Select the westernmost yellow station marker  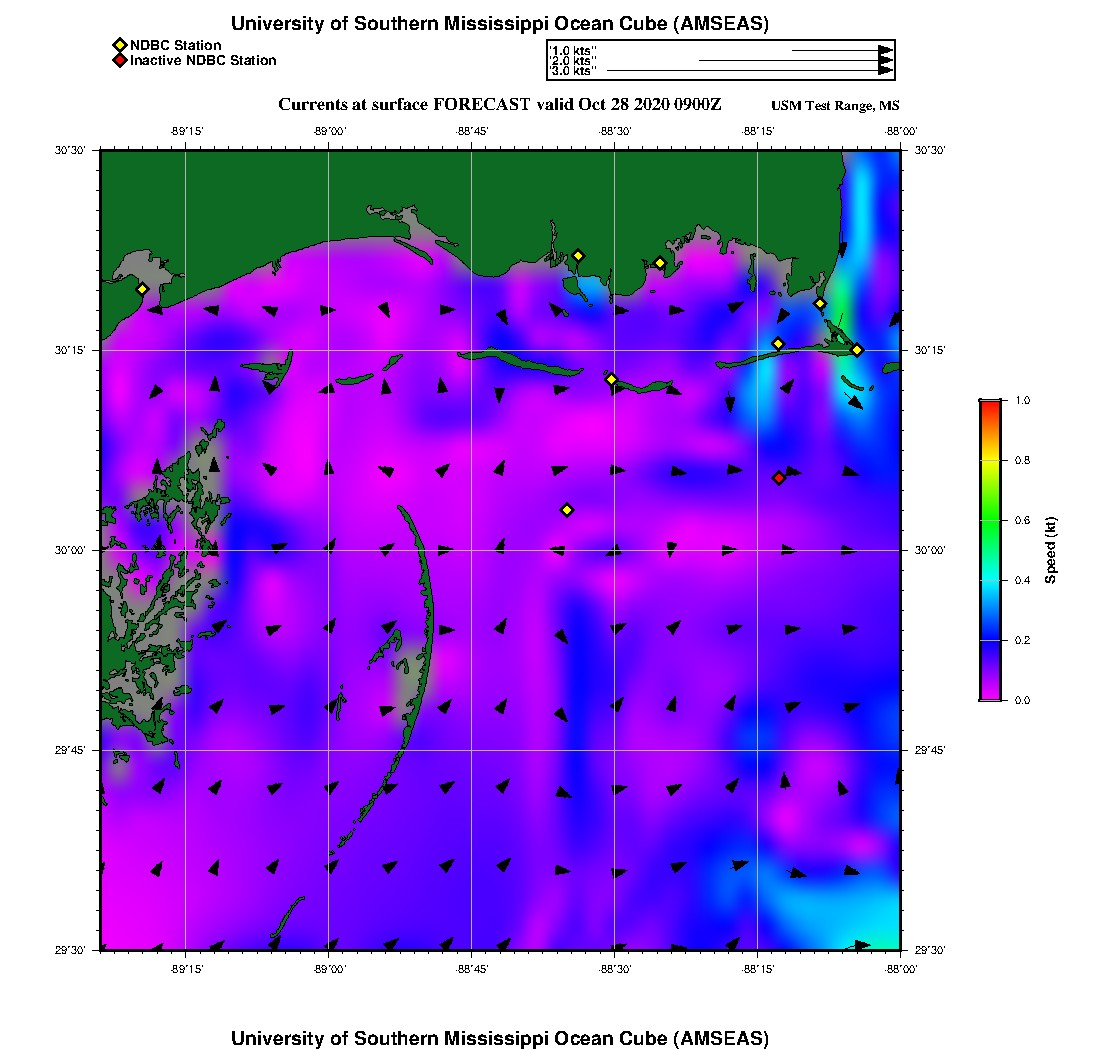[x=142, y=289]
